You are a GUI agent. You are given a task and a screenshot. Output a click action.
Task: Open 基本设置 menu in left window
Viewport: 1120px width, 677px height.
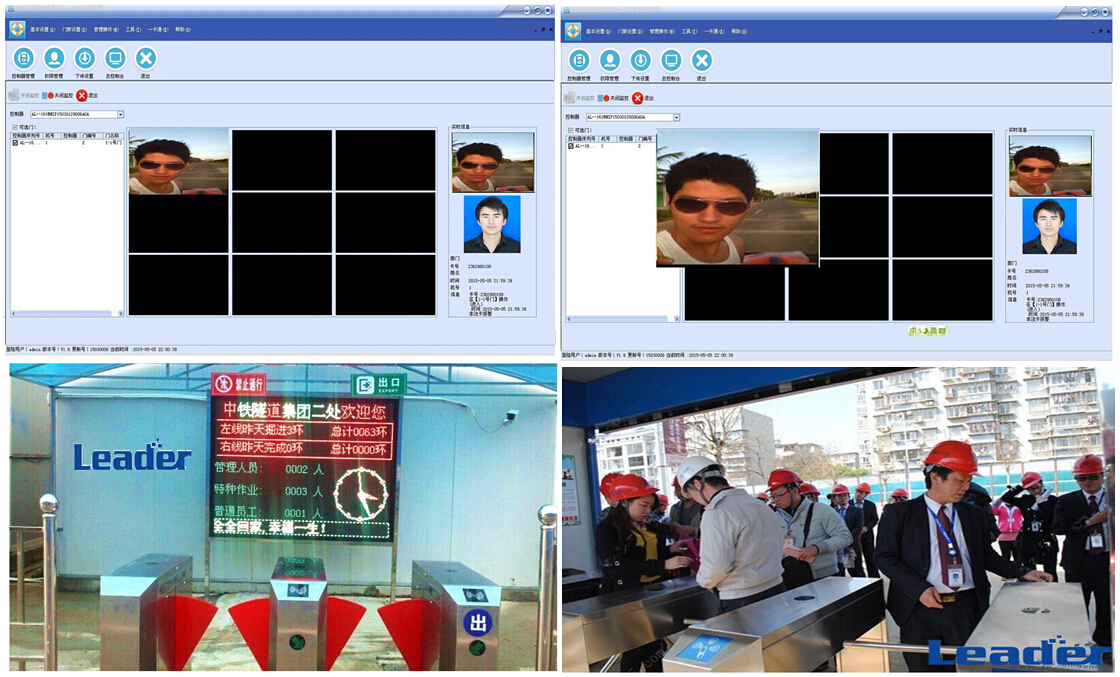42,30
